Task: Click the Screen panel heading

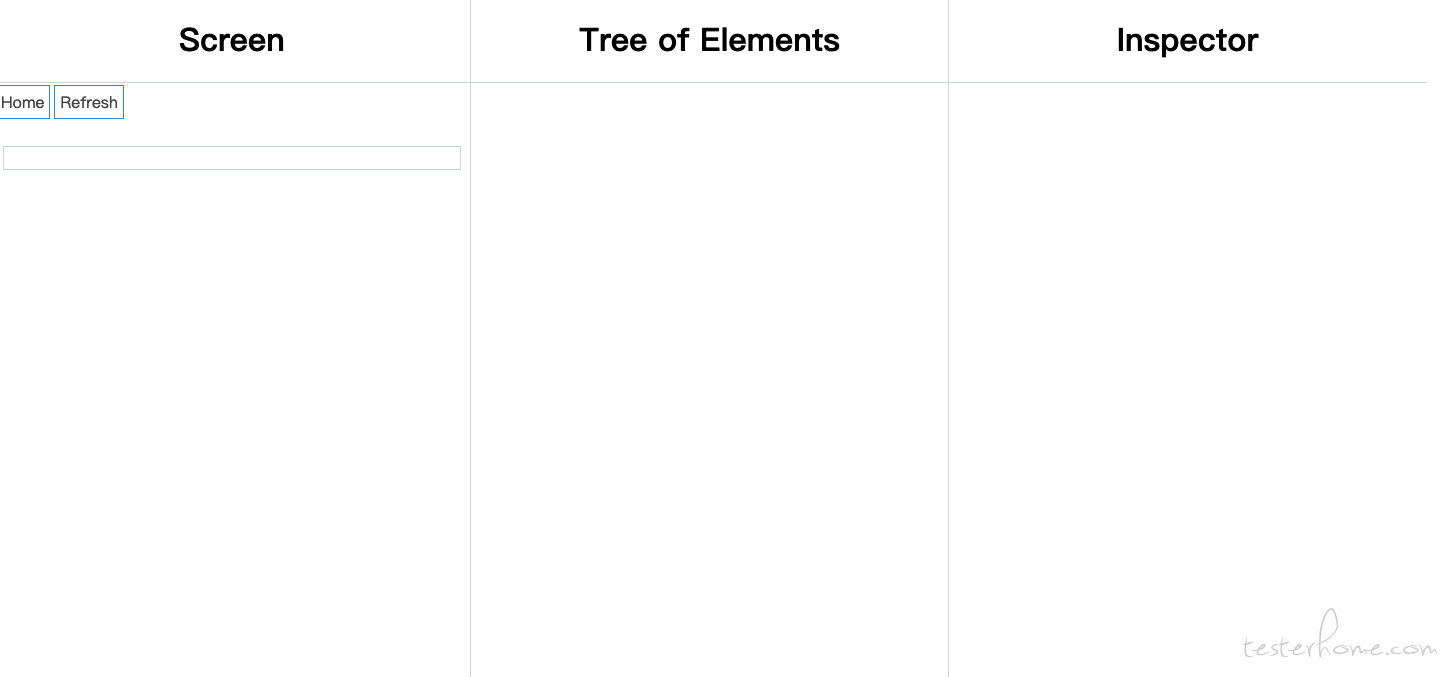Action: point(232,40)
